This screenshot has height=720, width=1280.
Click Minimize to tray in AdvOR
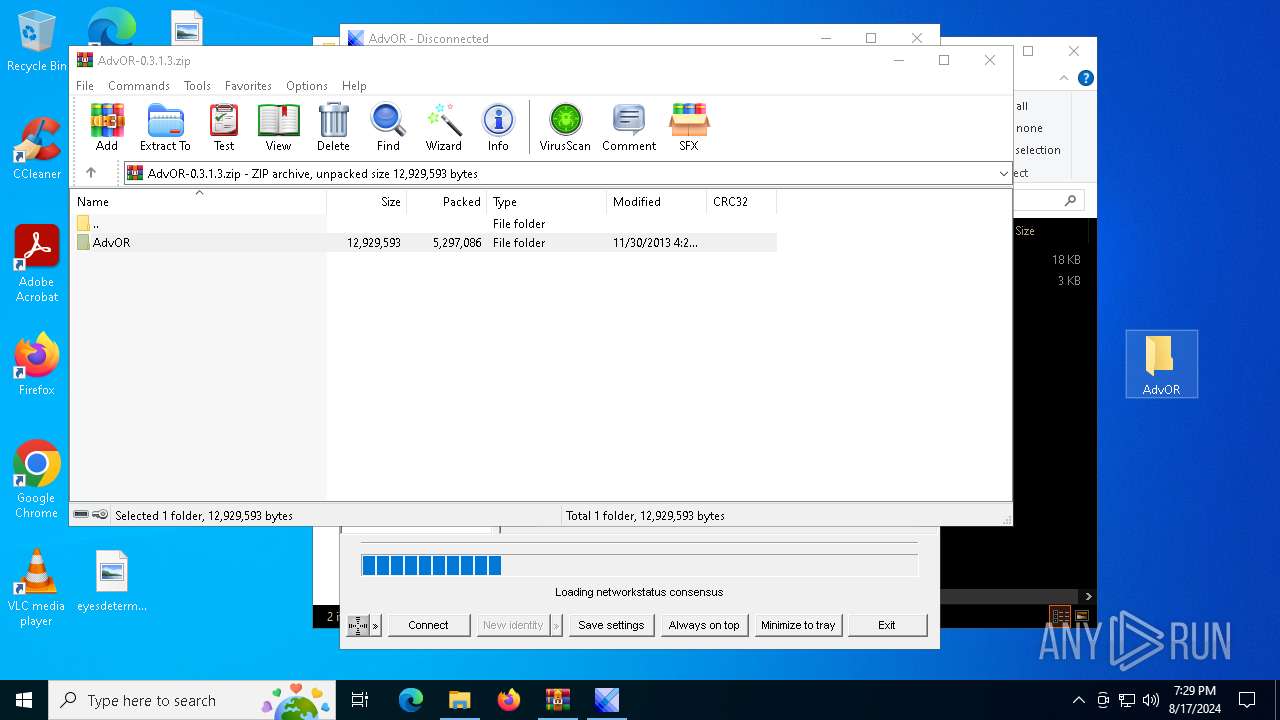(x=798, y=625)
